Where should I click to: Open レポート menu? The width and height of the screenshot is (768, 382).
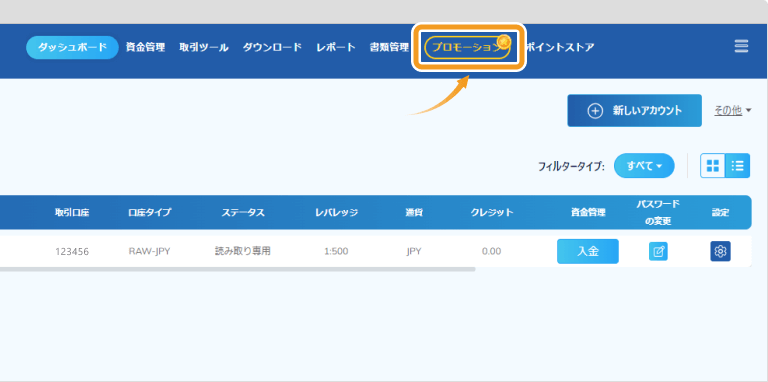(336, 48)
